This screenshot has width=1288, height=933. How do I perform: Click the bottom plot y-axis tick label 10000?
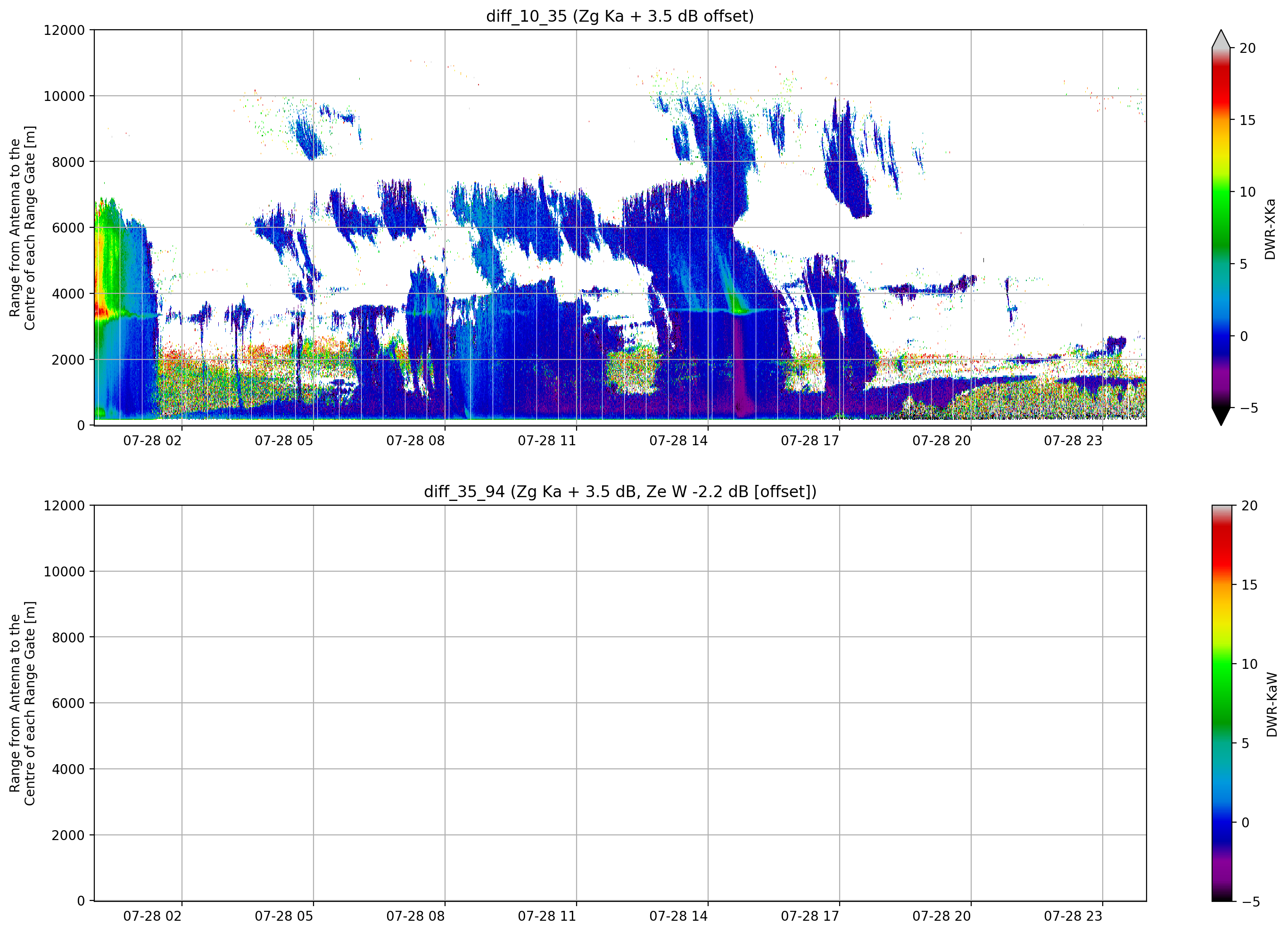pyautogui.click(x=64, y=572)
